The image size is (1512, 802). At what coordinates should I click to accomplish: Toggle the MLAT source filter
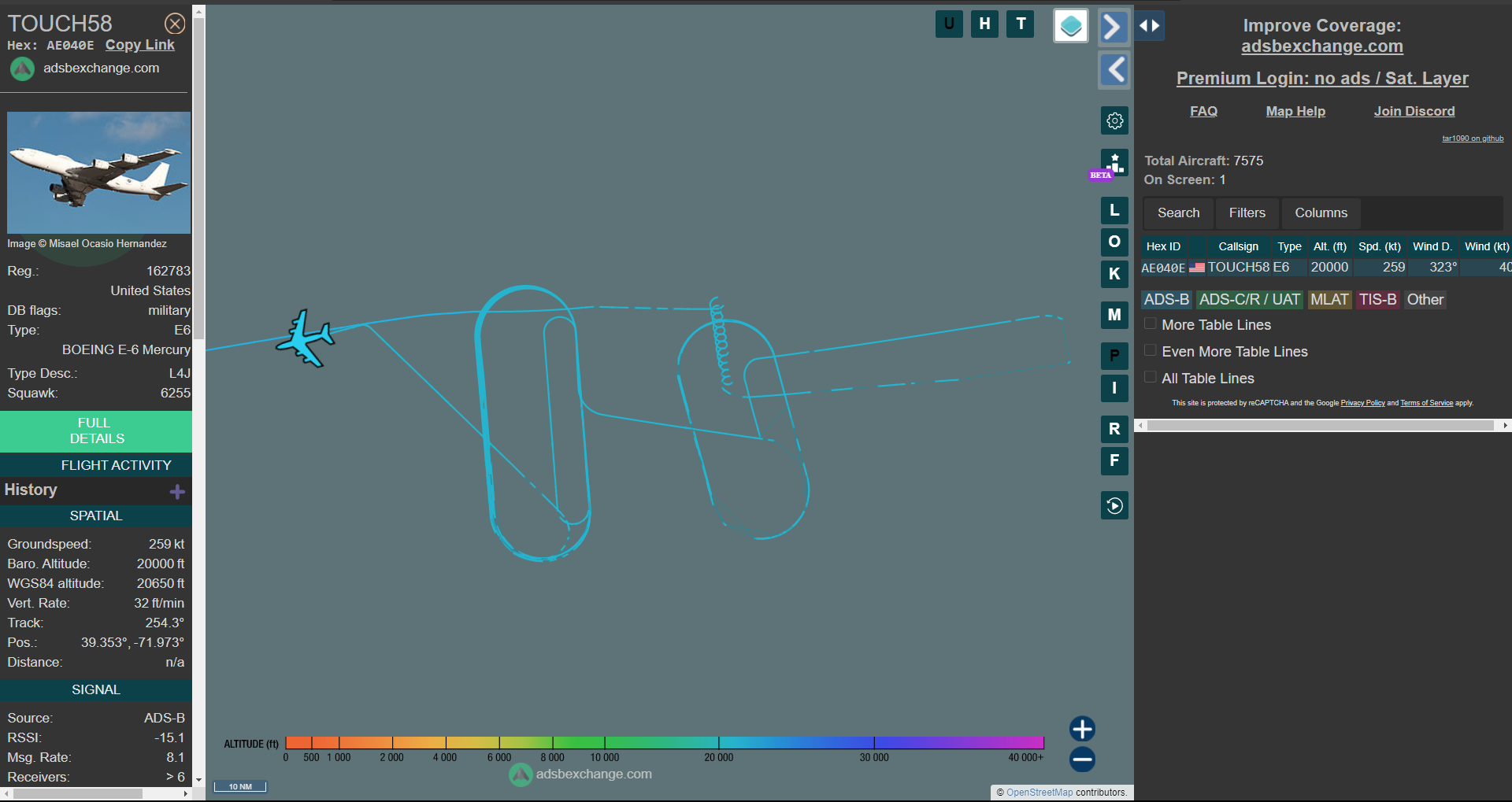tap(1329, 300)
